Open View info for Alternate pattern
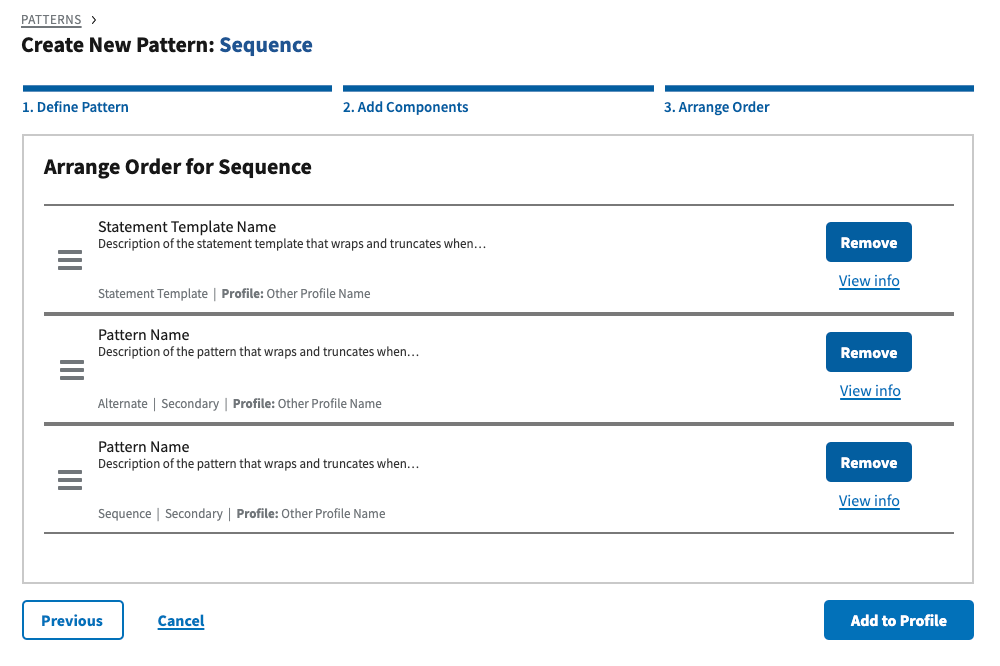1000x666 pixels. coord(870,391)
